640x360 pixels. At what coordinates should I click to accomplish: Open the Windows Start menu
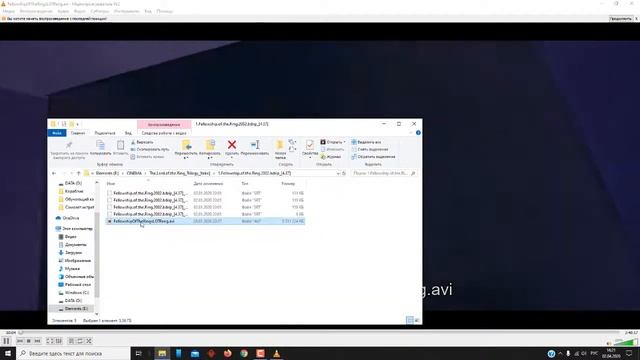(x=8, y=353)
